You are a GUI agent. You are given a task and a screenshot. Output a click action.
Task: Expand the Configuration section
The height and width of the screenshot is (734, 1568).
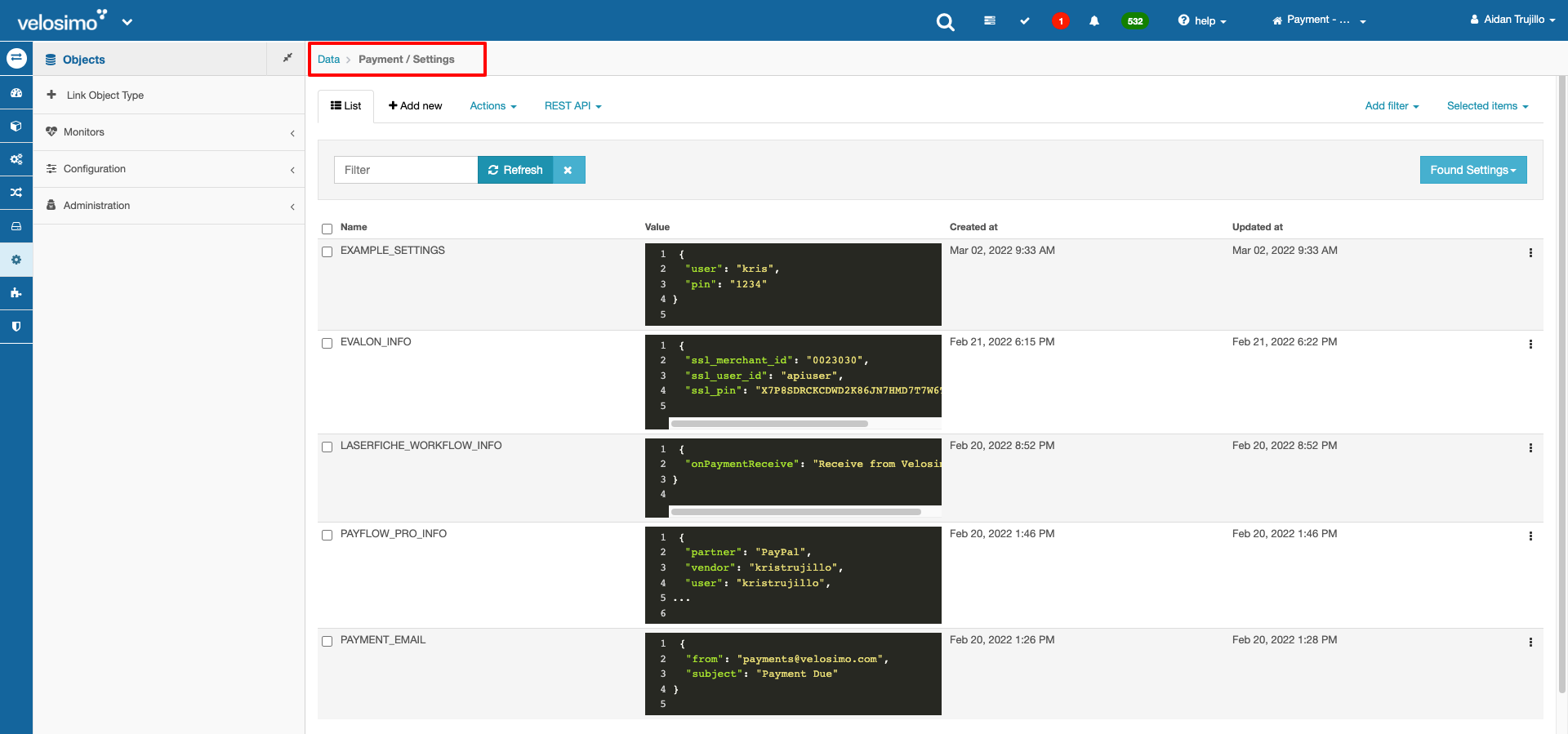292,169
